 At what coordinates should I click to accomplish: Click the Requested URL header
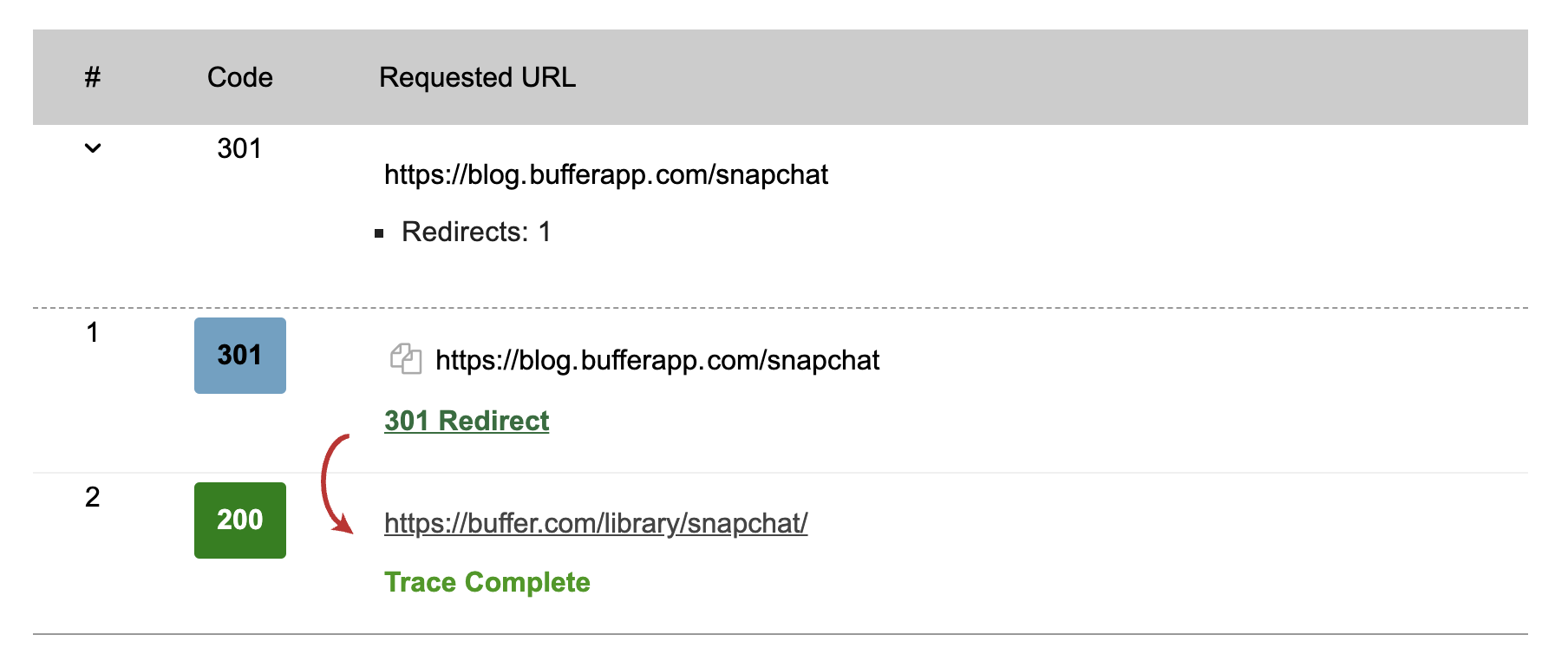tap(478, 76)
